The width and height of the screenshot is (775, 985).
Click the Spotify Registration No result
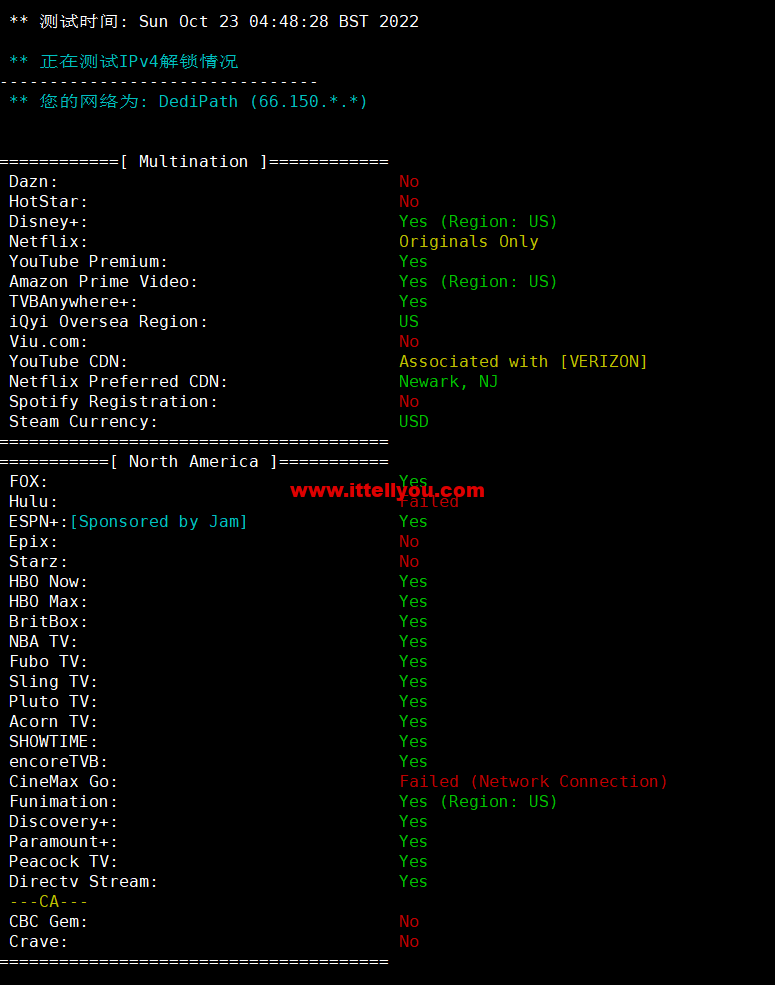coord(409,401)
